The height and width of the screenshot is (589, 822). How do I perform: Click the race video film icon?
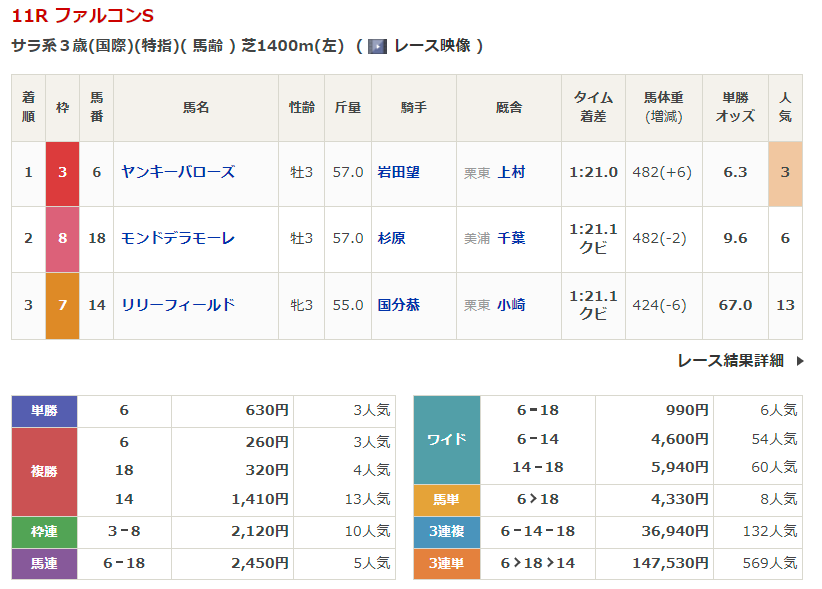377,47
